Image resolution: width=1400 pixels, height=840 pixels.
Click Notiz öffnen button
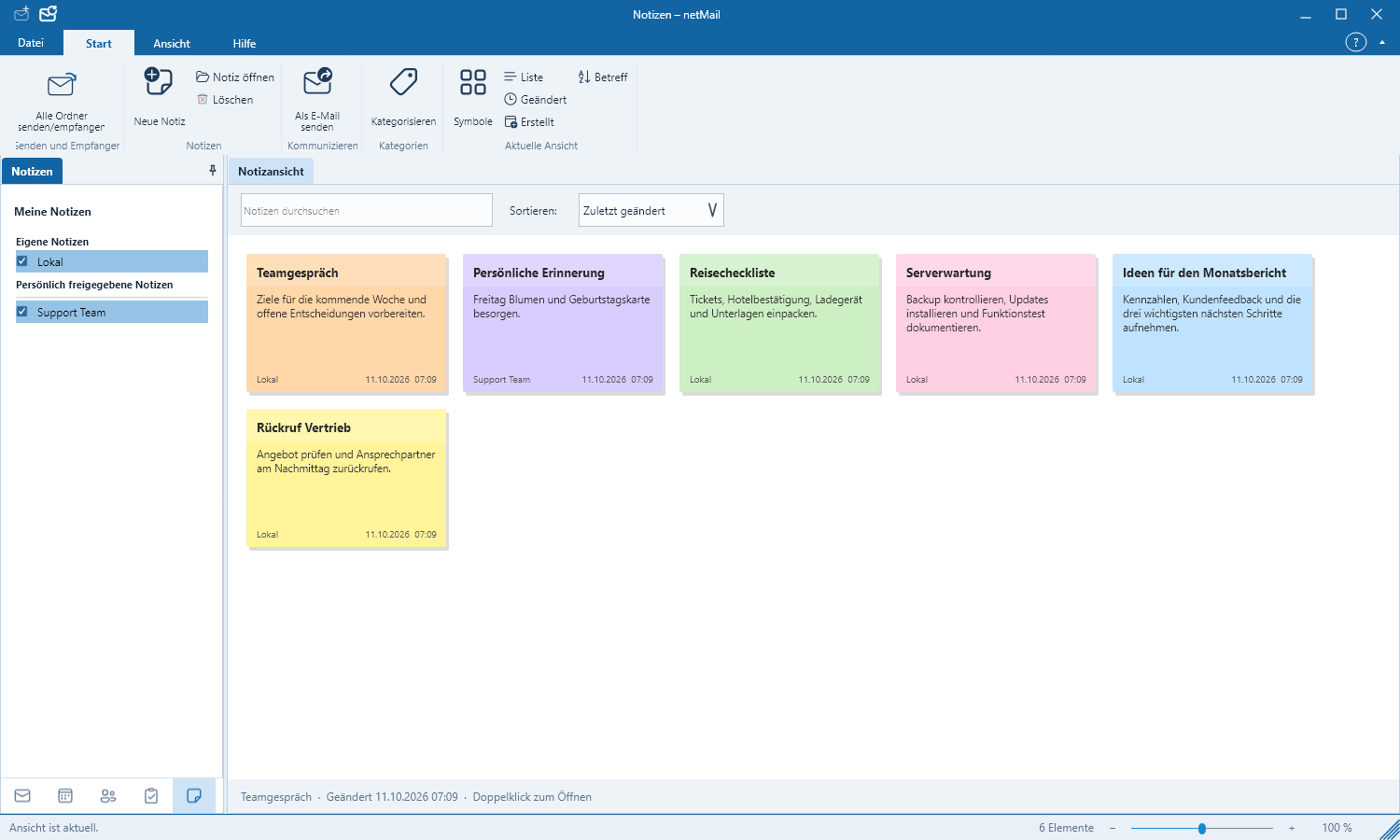click(x=235, y=77)
